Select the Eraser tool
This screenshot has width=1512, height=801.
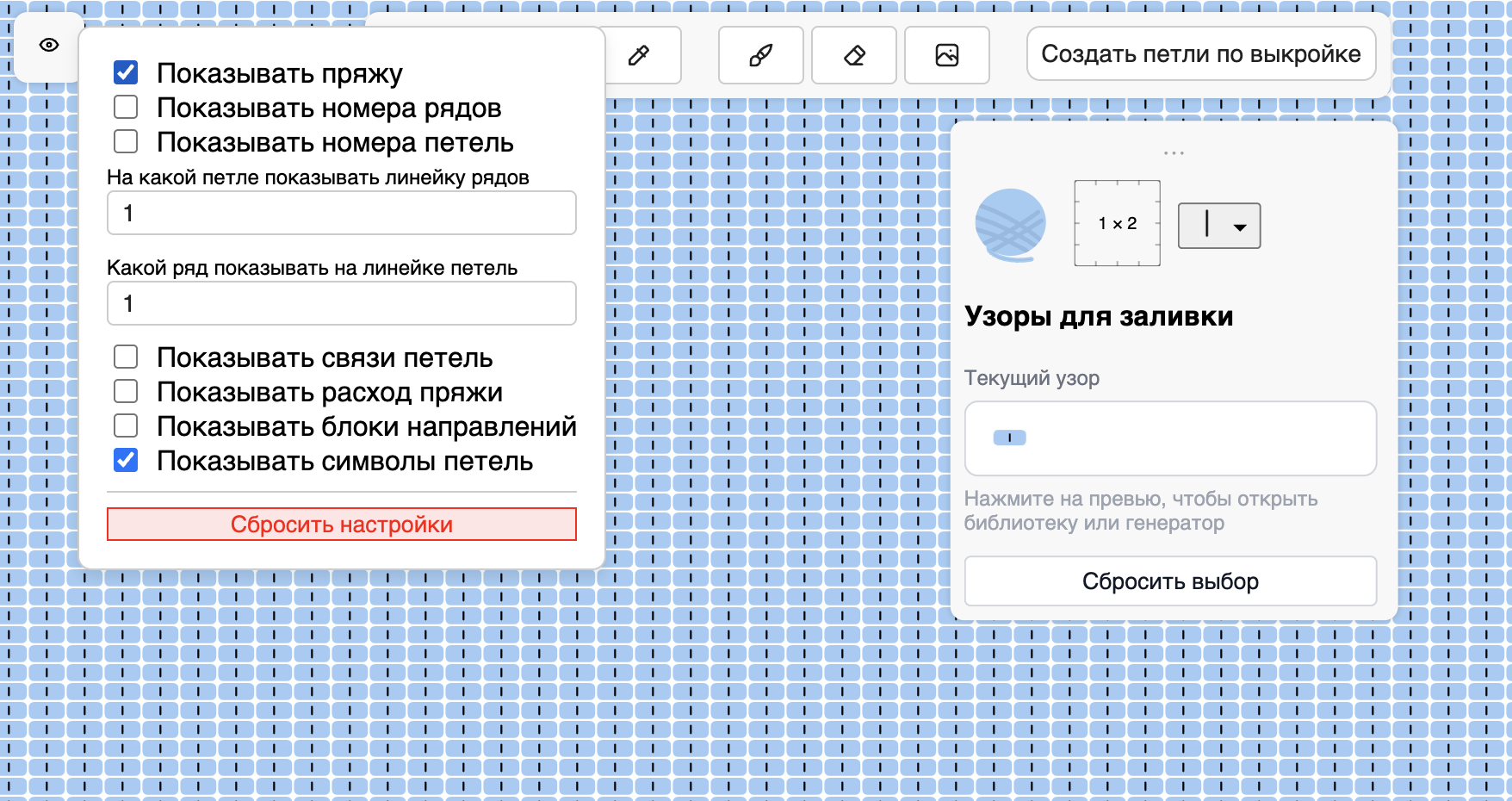point(853,54)
